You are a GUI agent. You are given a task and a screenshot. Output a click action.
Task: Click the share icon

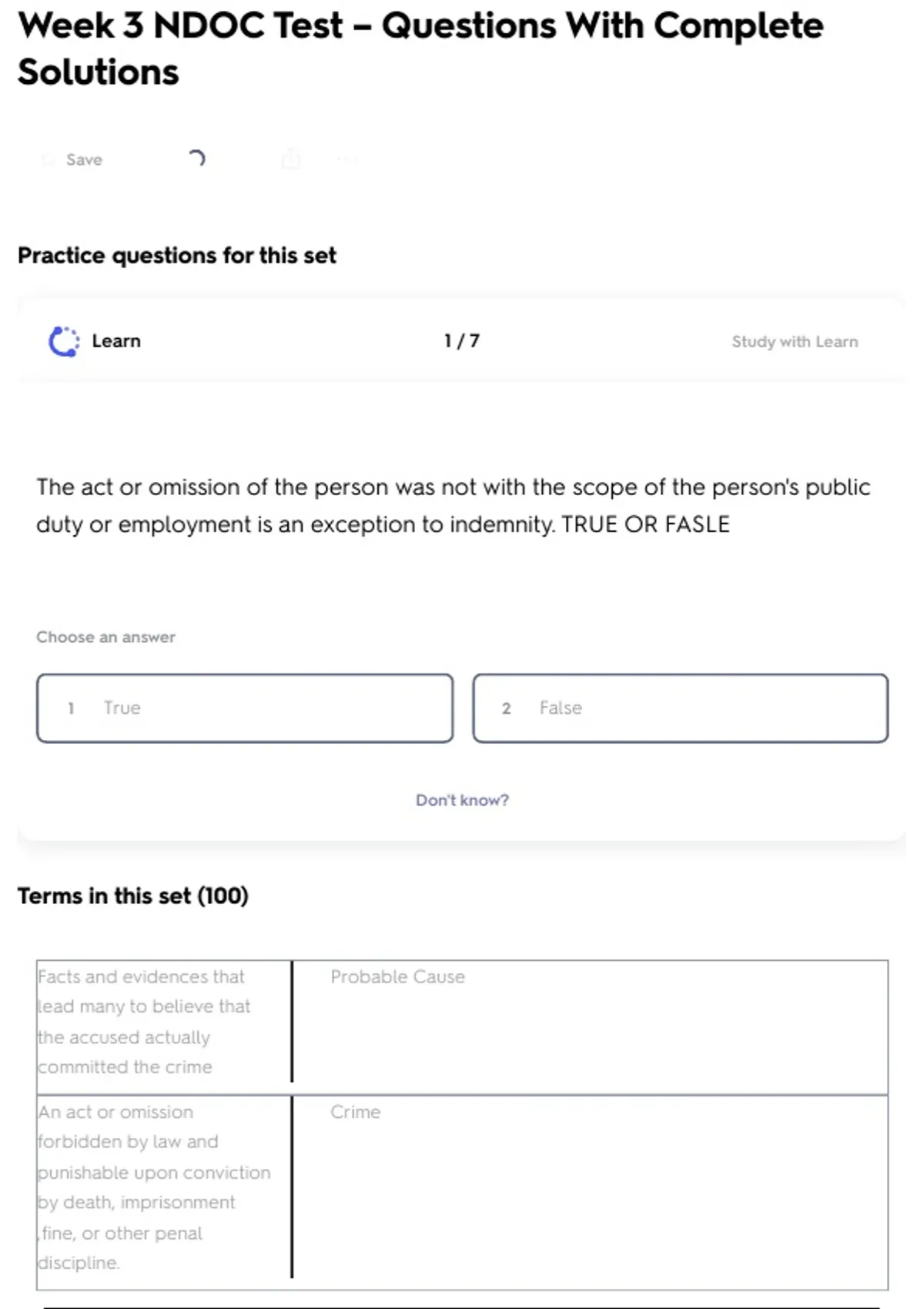click(x=291, y=159)
